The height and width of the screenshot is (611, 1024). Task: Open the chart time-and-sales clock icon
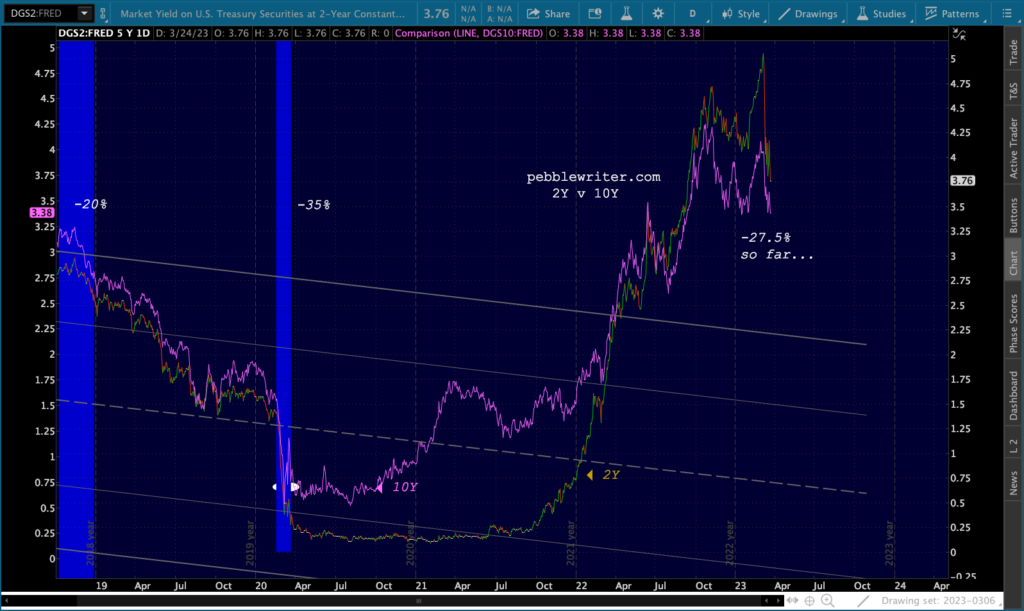tap(594, 14)
